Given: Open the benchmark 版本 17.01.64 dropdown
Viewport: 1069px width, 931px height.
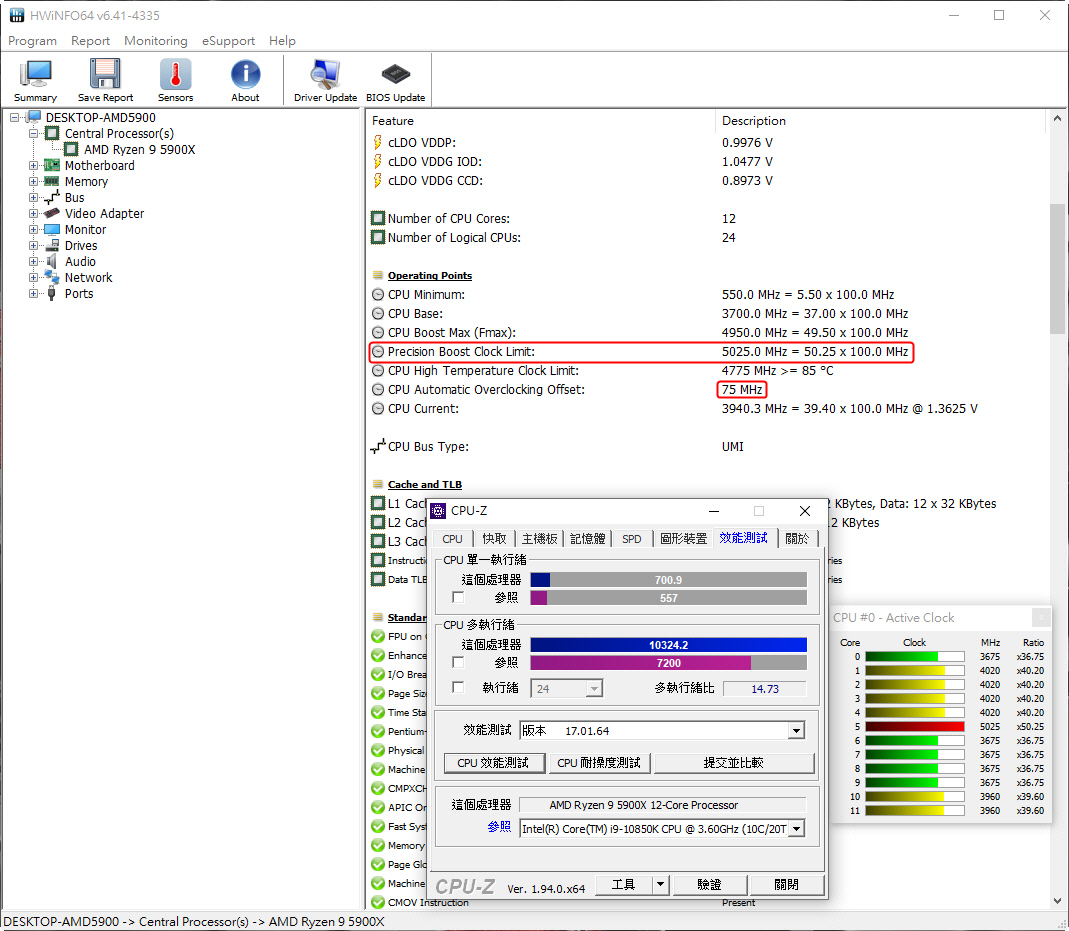Looking at the screenshot, I should pos(796,731).
